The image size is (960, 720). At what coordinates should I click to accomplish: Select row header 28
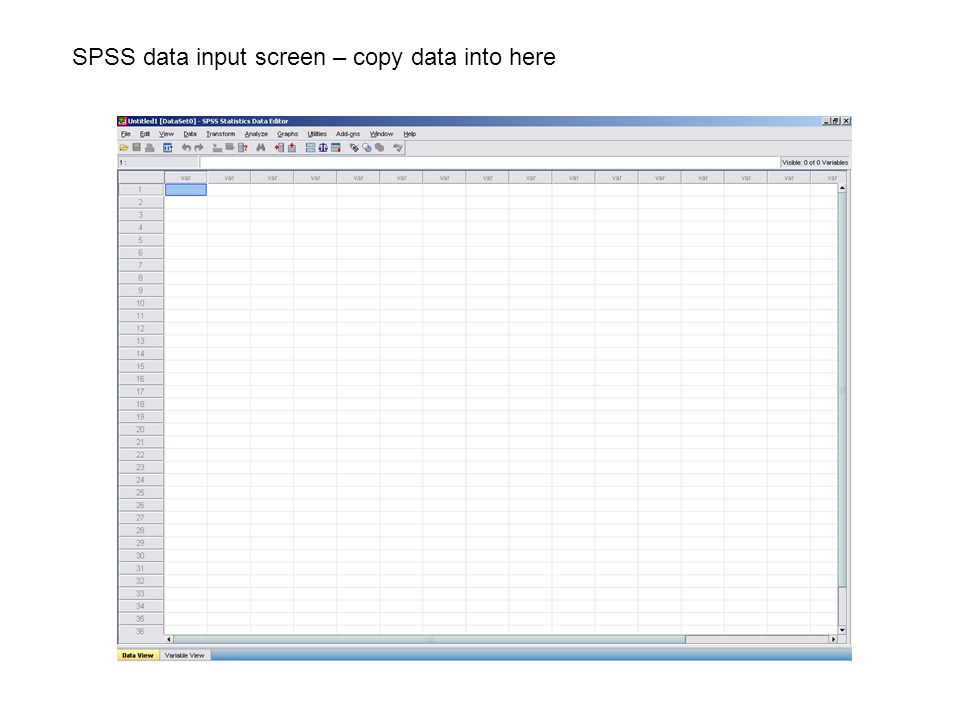point(140,530)
